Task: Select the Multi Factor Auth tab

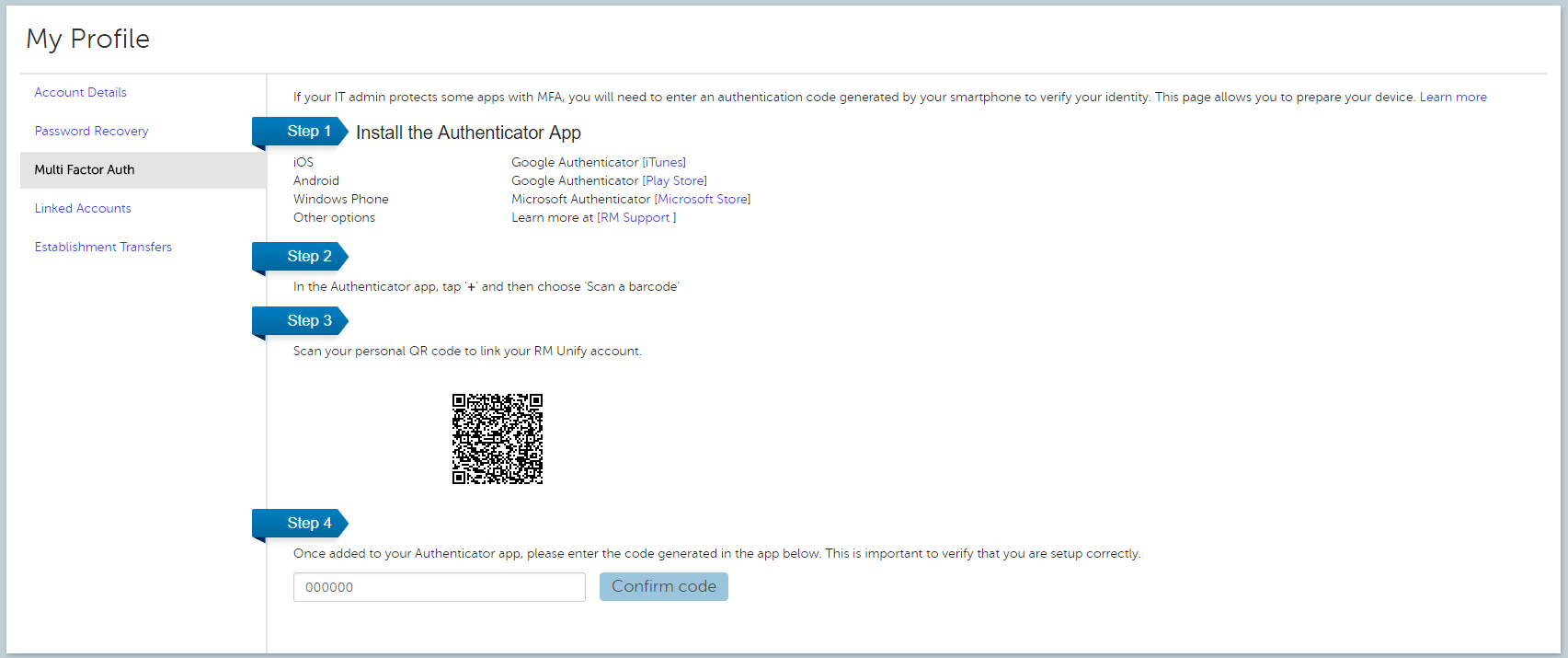Action: (x=143, y=170)
